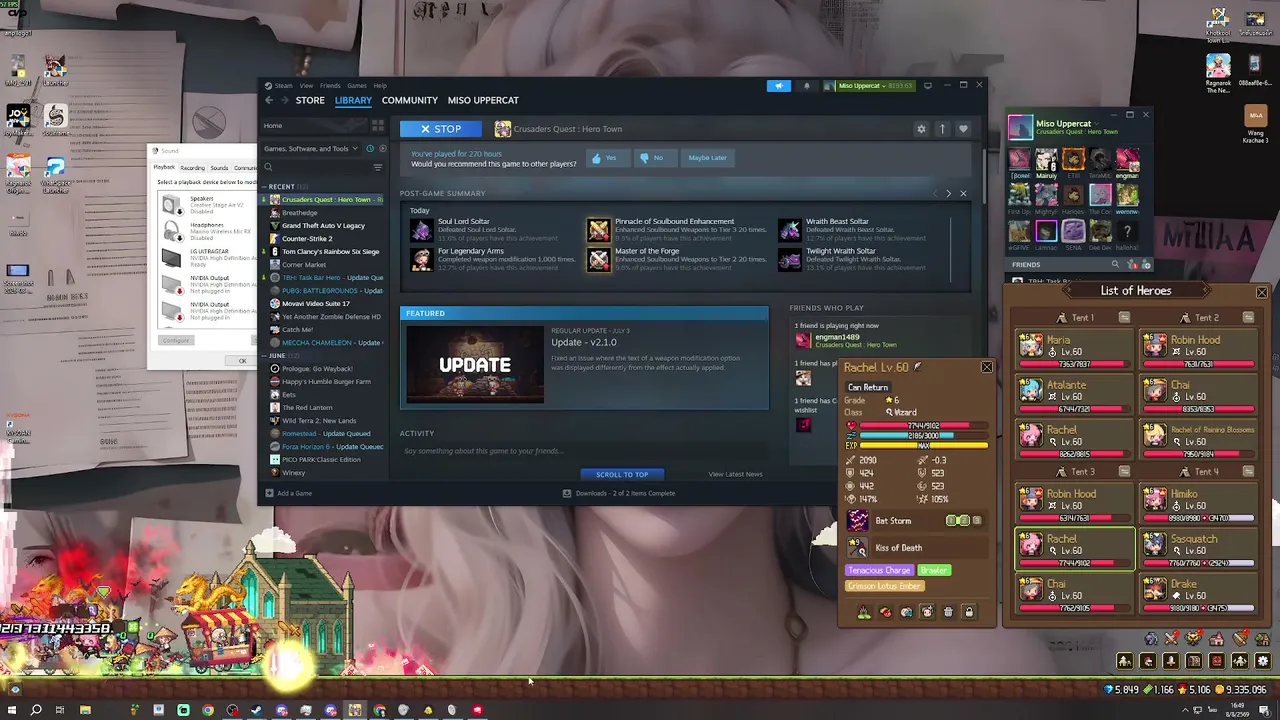1280x720 pixels.
Task: Click the Crimson Lotus Ember trait tag
Action: 884,586
